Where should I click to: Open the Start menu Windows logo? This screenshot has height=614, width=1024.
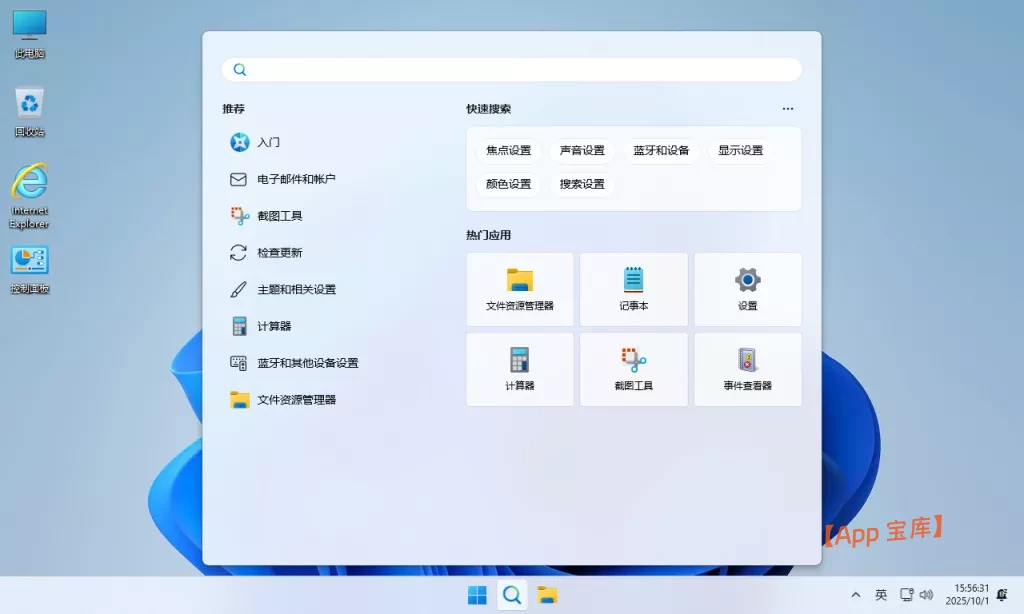(x=477, y=594)
